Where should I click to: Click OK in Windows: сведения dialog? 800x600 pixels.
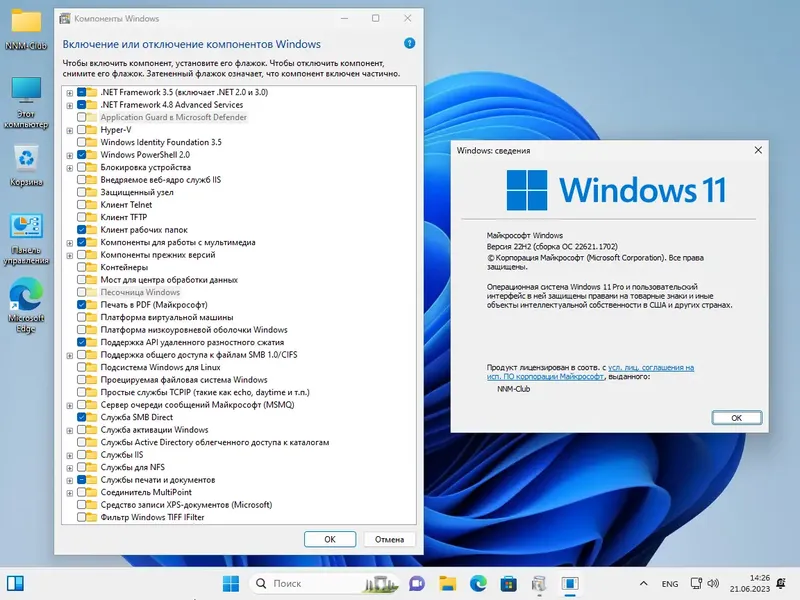point(737,418)
